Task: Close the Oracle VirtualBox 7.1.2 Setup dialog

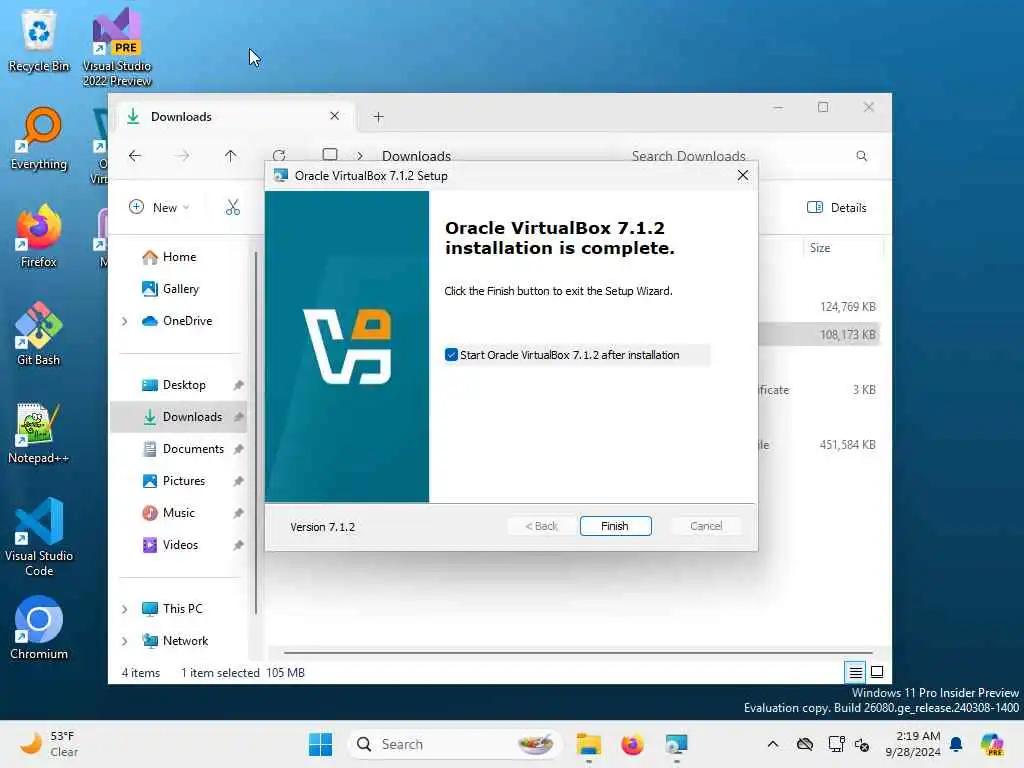Action: pyautogui.click(x=743, y=175)
